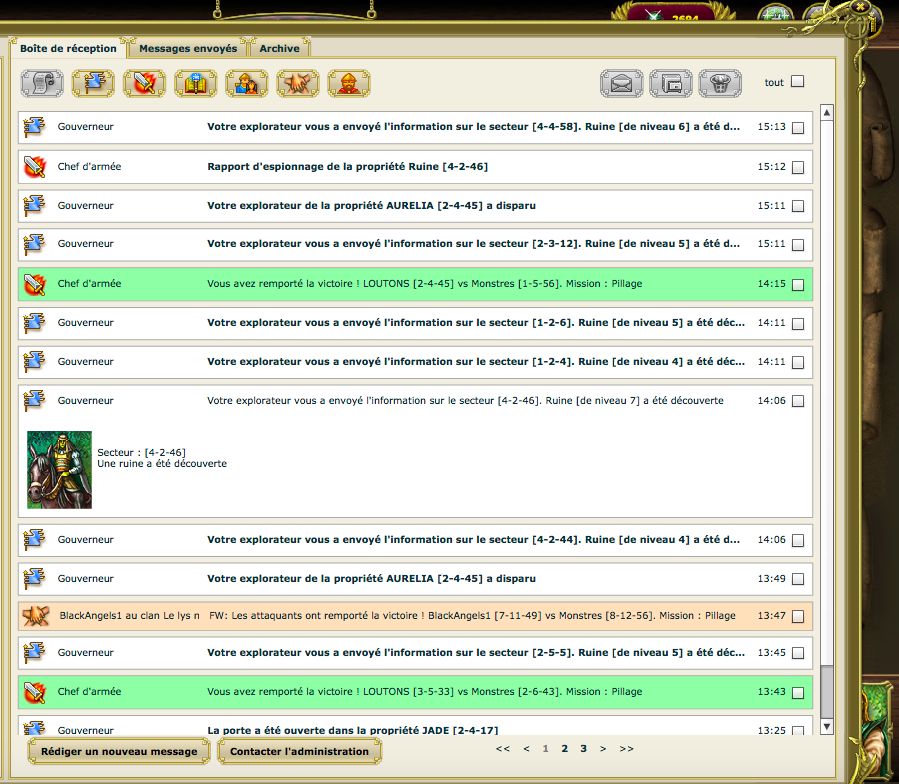
Task: Expand the 14:15 victory report LOUTONS [2-4-45]
Action: click(424, 284)
